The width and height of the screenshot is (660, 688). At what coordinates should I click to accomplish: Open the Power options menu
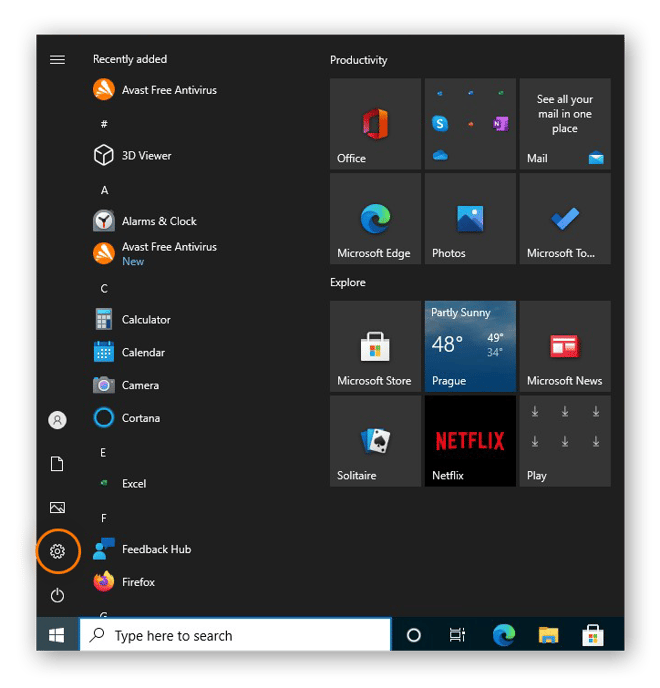pos(57,595)
